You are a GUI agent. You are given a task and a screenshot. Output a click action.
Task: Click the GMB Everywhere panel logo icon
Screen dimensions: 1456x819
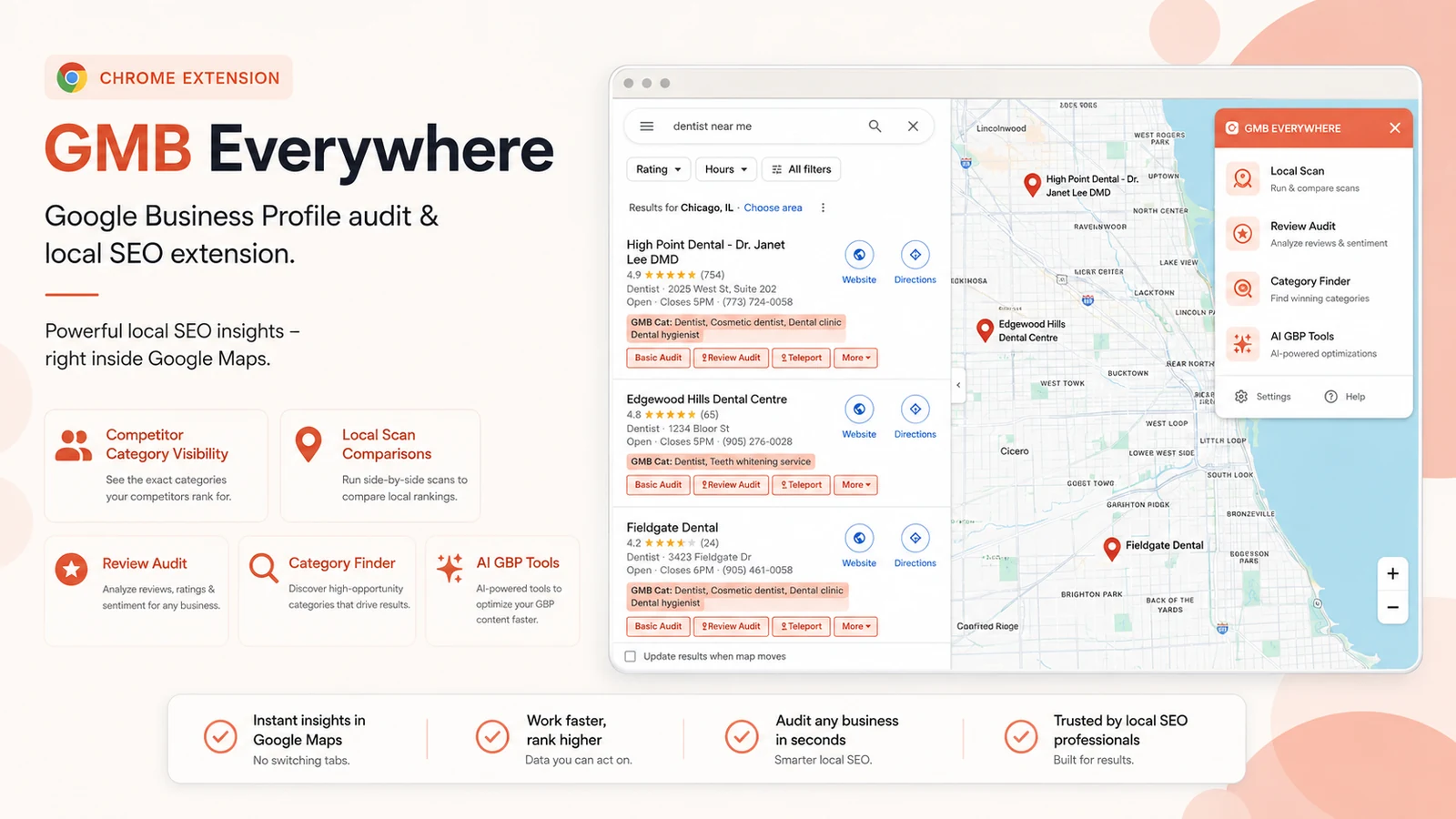[1231, 128]
